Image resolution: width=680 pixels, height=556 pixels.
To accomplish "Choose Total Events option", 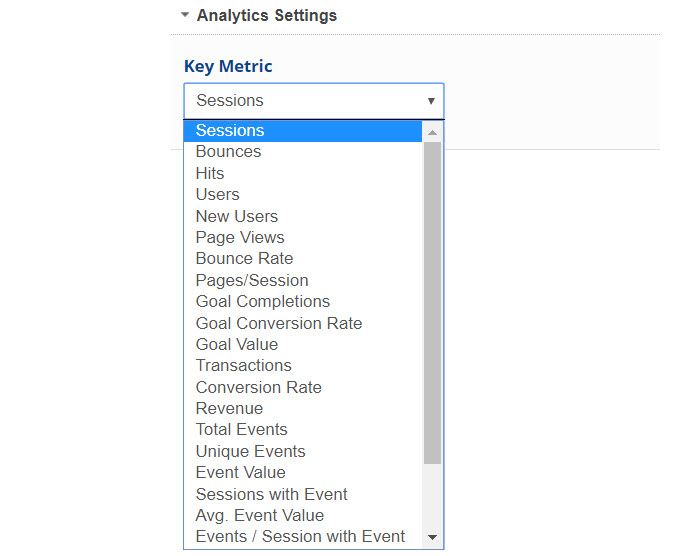I will pyautogui.click(x=241, y=429).
